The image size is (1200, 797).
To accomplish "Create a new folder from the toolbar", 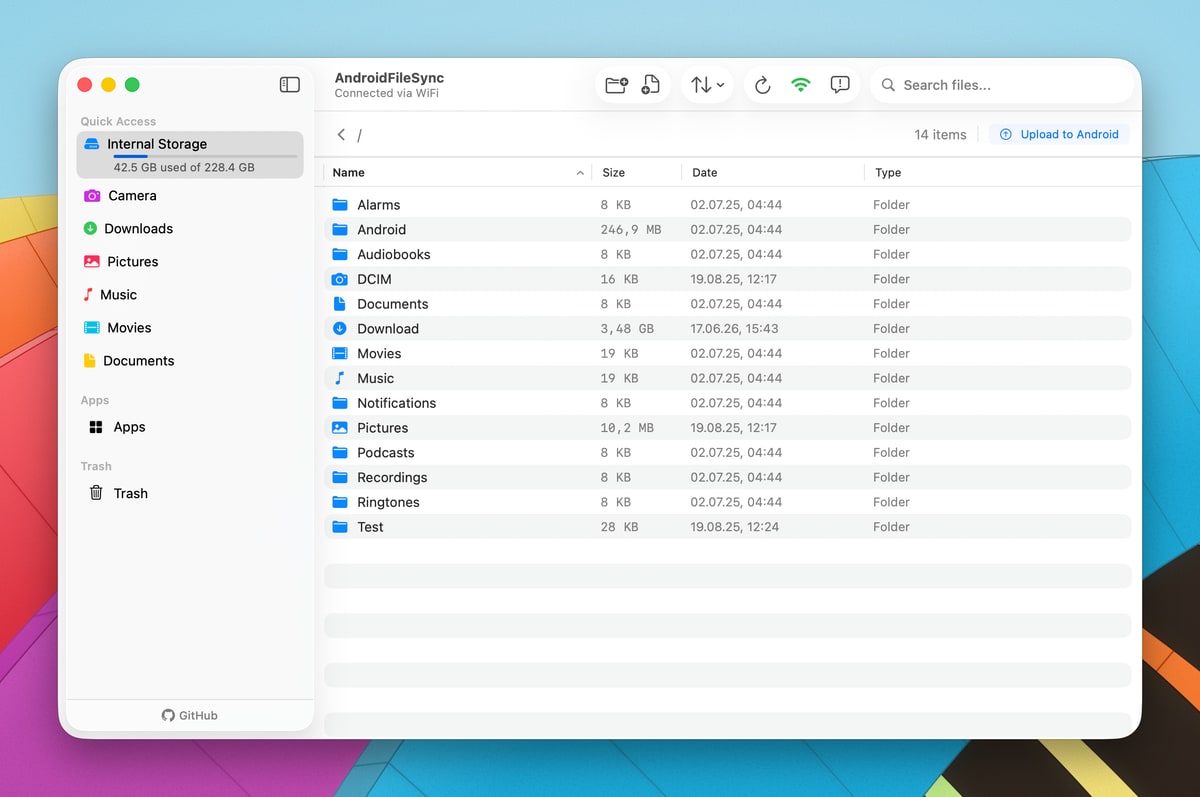I will click(x=616, y=85).
